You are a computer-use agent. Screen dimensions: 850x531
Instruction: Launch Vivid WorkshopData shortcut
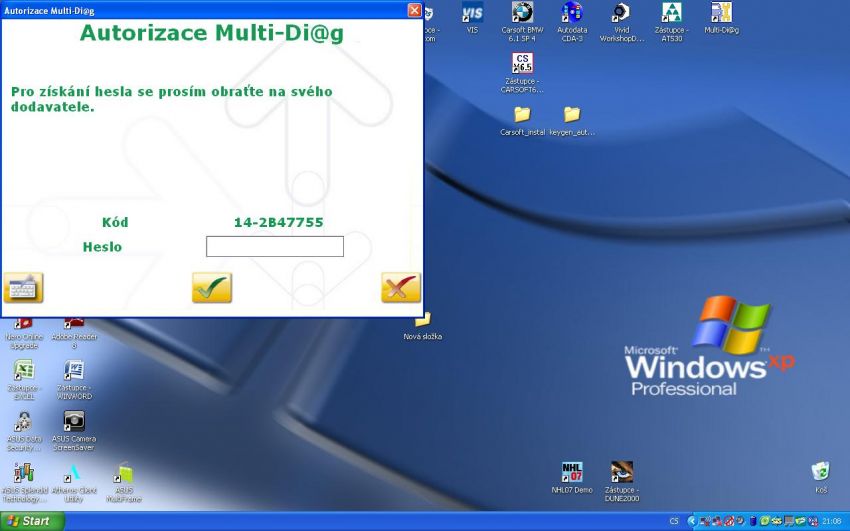622,22
